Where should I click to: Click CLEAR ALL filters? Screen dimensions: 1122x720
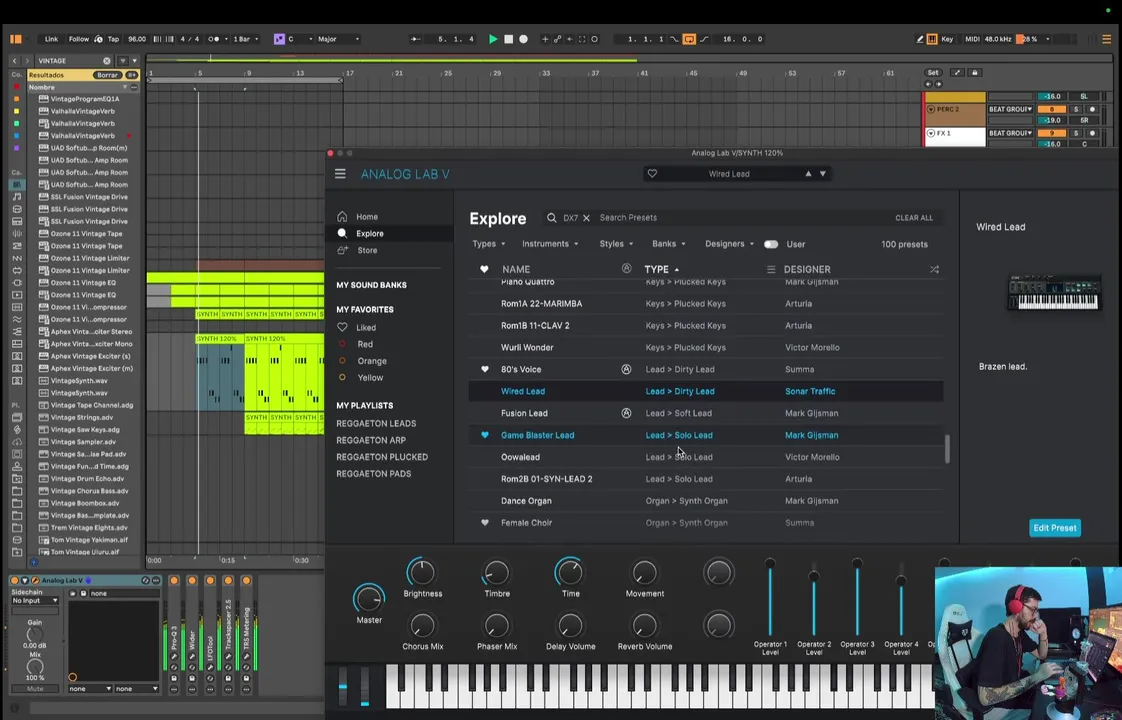(x=914, y=218)
